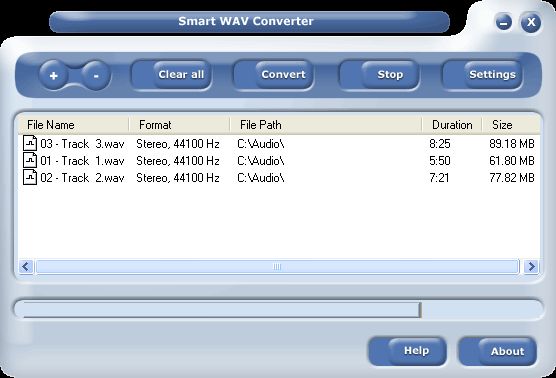This screenshot has height=378, width=556.
Task: Click the left scroll arrow in file list
Action: coord(26,267)
